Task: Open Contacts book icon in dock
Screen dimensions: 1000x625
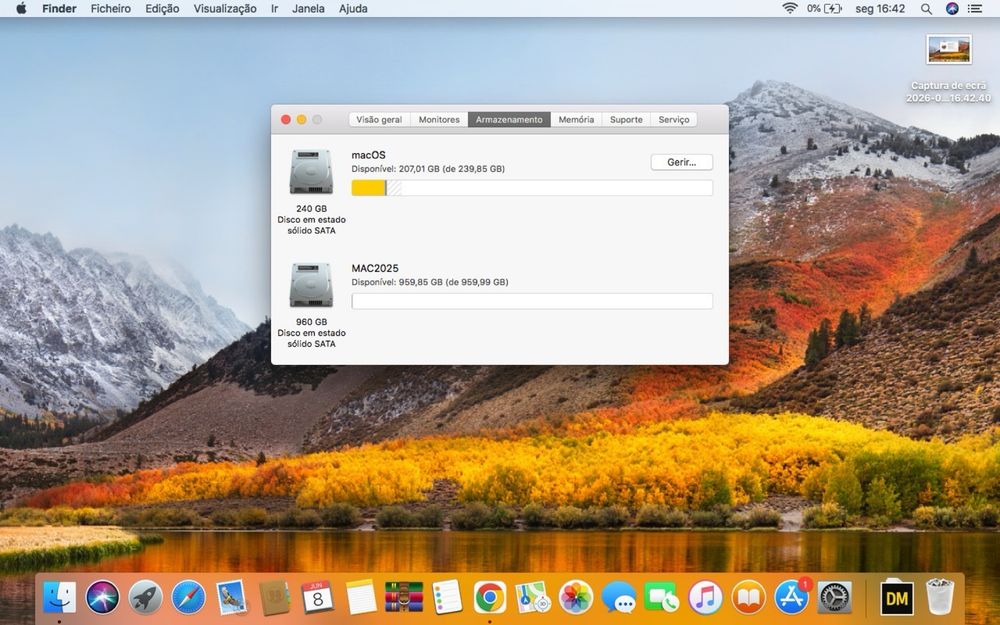Action: coord(275,598)
